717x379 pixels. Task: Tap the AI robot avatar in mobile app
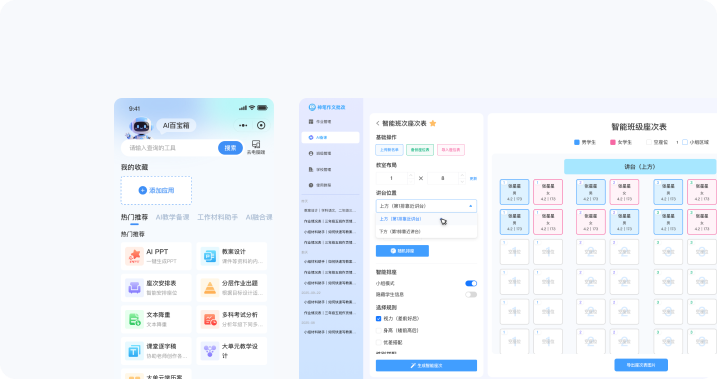pyautogui.click(x=141, y=127)
